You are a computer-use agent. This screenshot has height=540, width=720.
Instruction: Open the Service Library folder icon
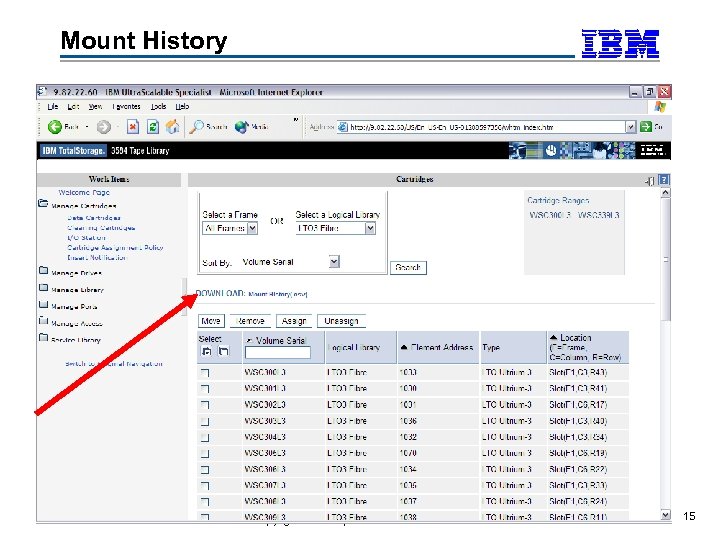pyautogui.click(x=43, y=338)
